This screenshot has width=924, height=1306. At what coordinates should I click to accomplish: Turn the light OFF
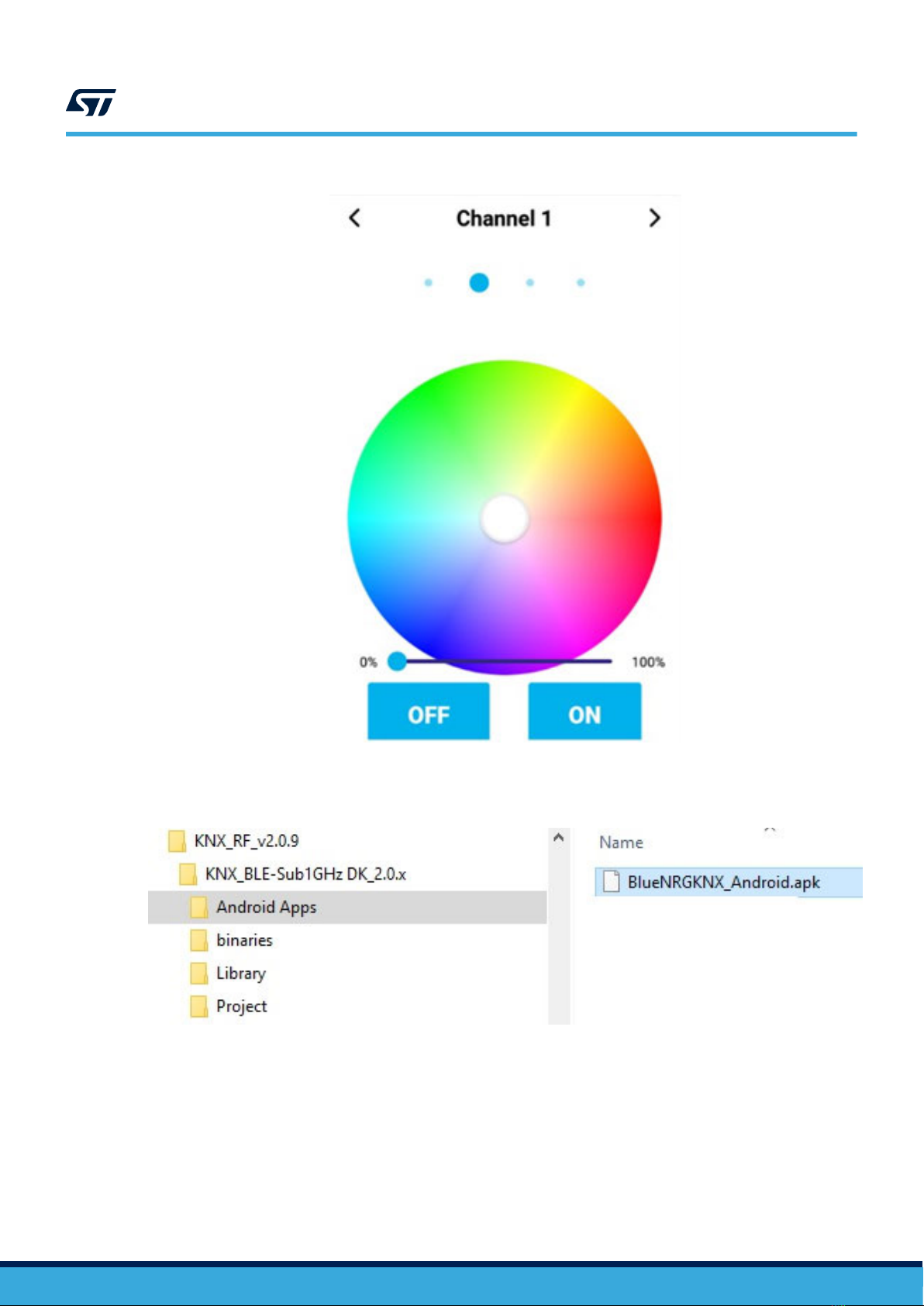(429, 712)
